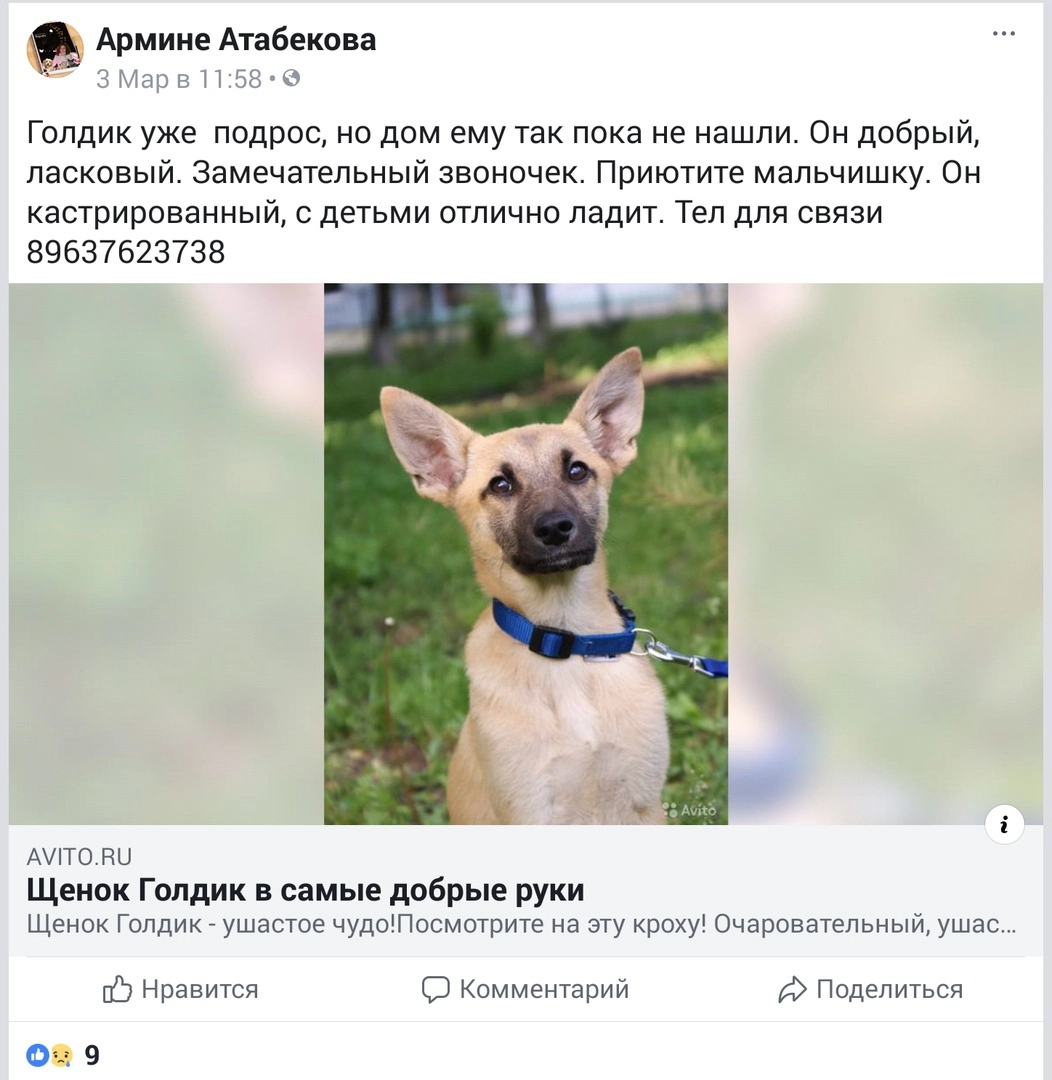Image resolution: width=1052 pixels, height=1080 pixels.
Task: View the blue like reaction icon
Action: coord(37,1055)
